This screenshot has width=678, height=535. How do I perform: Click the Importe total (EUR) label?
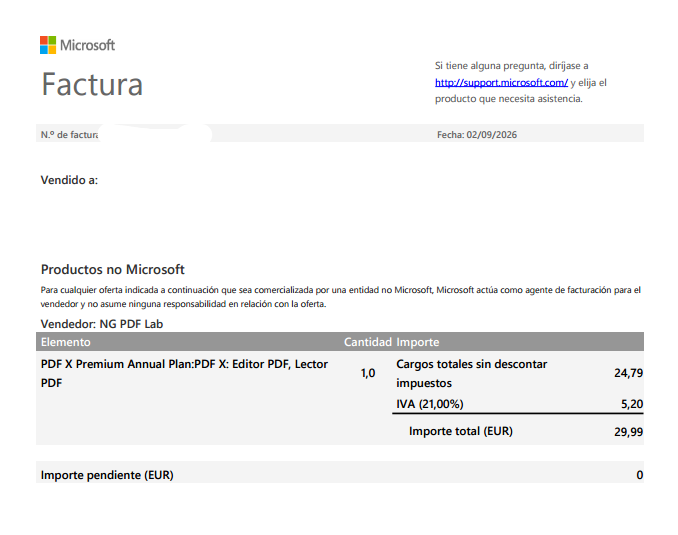[x=461, y=431]
